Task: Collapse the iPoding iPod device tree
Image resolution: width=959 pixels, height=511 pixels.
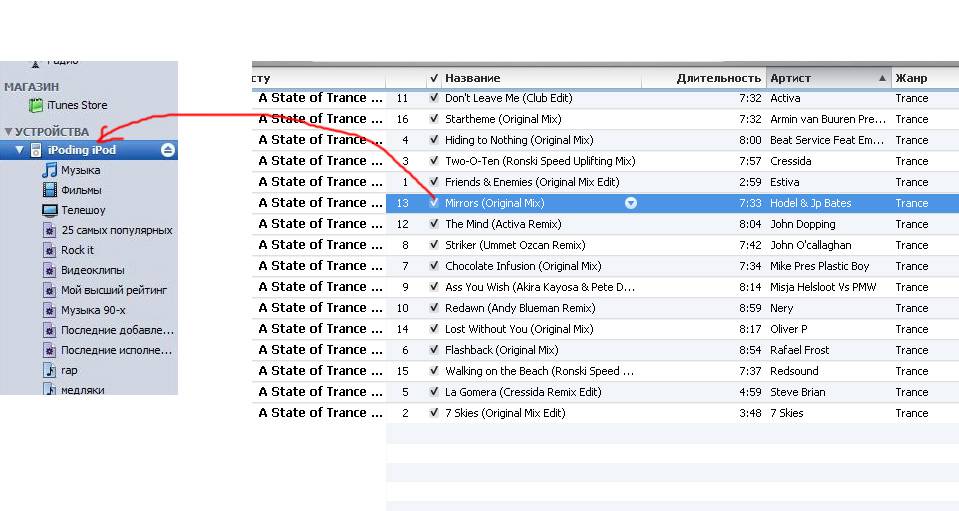Action: tap(20, 150)
